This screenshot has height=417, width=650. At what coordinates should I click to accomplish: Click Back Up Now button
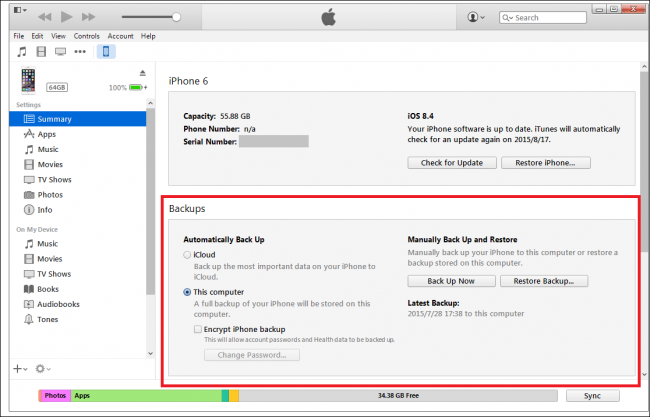click(451, 281)
